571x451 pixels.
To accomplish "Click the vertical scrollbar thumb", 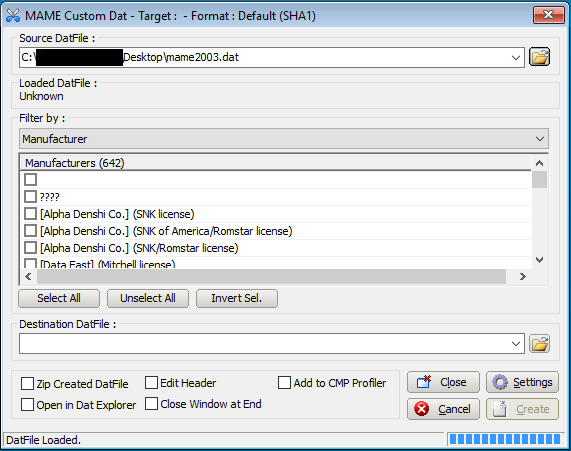I will pyautogui.click(x=539, y=180).
